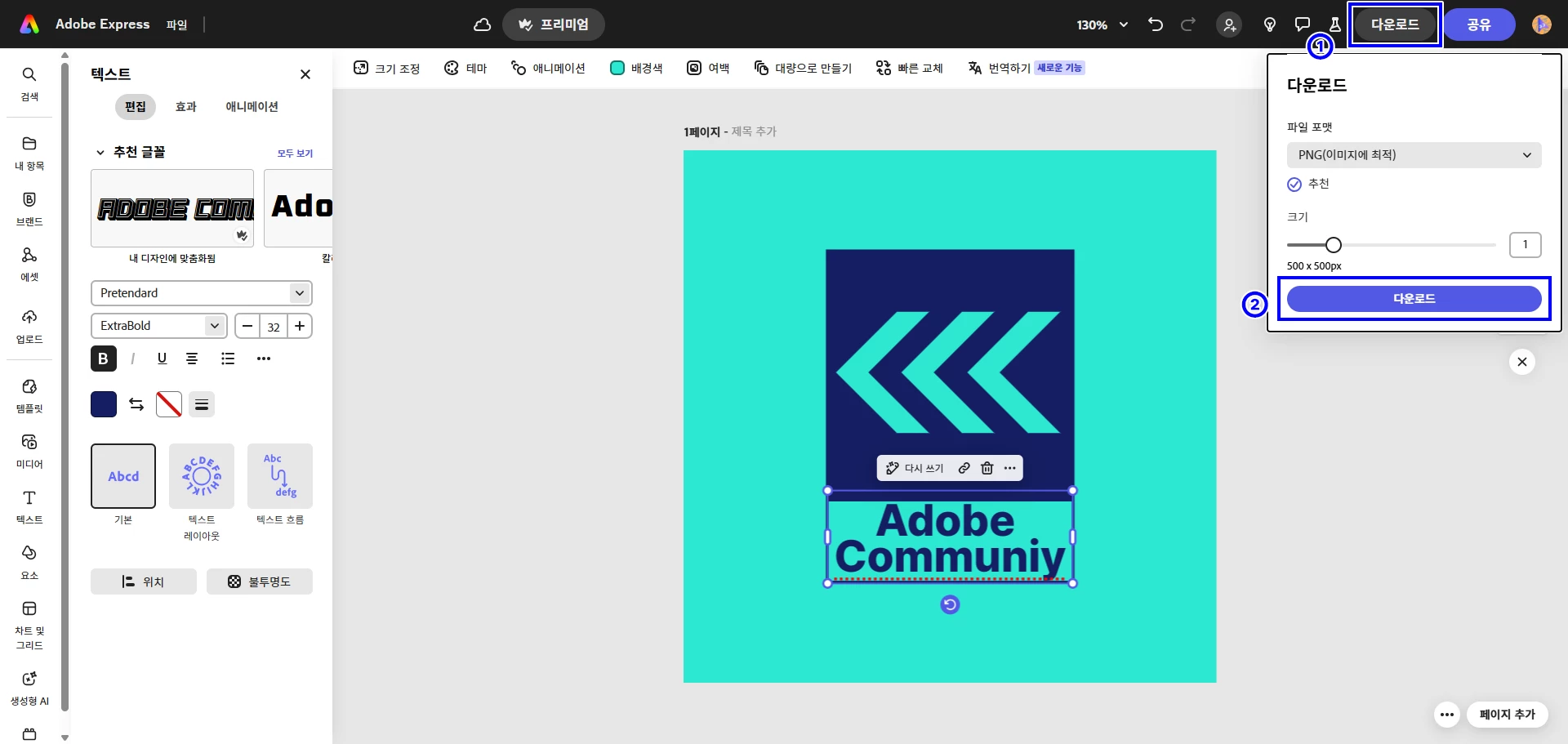The width and height of the screenshot is (1568, 744).
Task: Switch to the 효과 tab
Action: 186,107
